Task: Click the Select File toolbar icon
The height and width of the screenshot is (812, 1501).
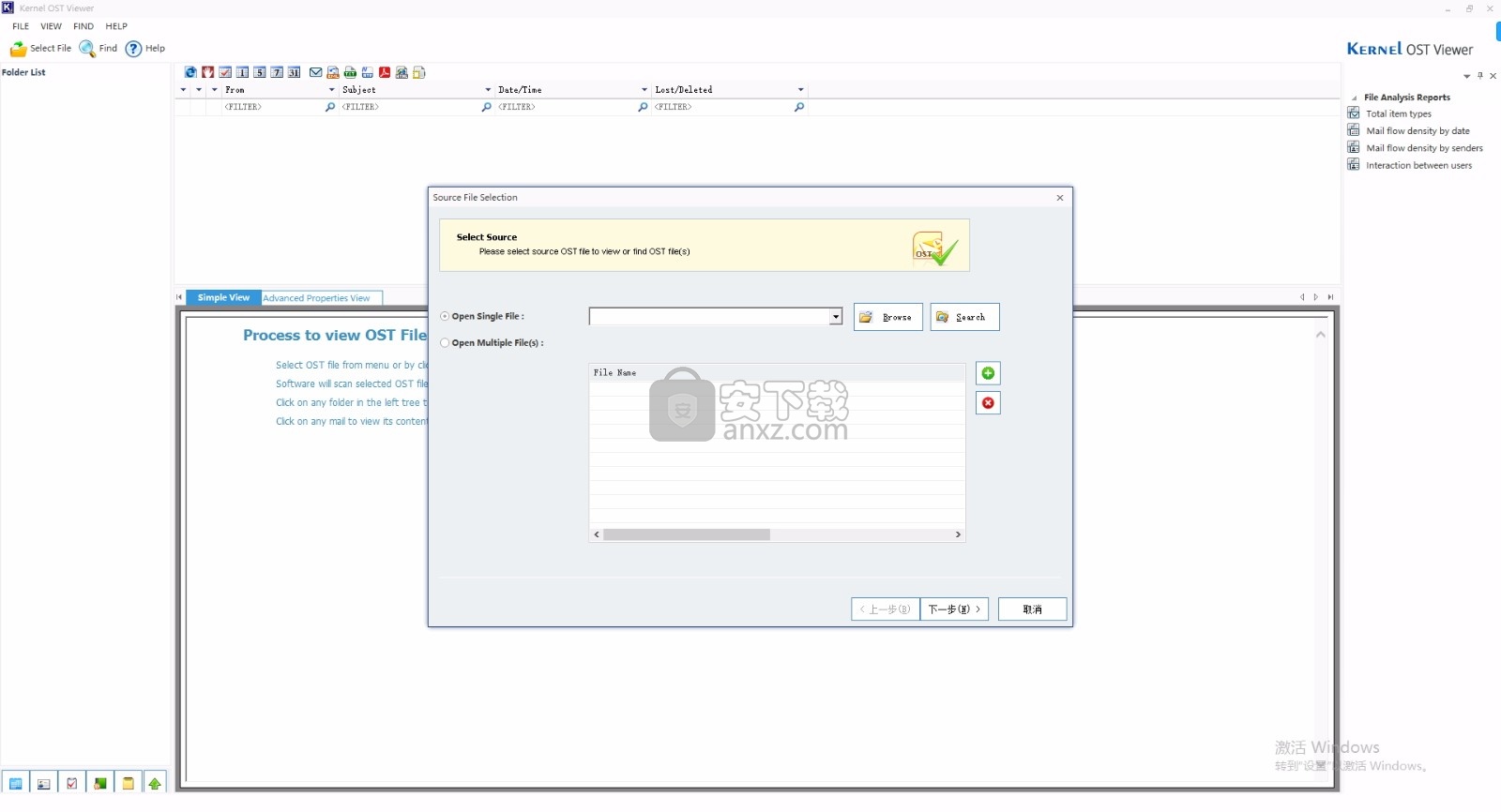Action: point(18,49)
